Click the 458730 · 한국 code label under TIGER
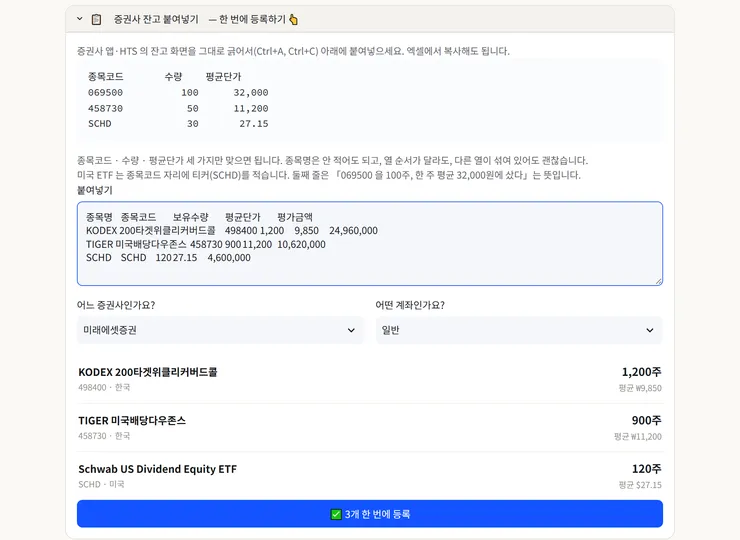The width and height of the screenshot is (740, 540). (x=104, y=436)
